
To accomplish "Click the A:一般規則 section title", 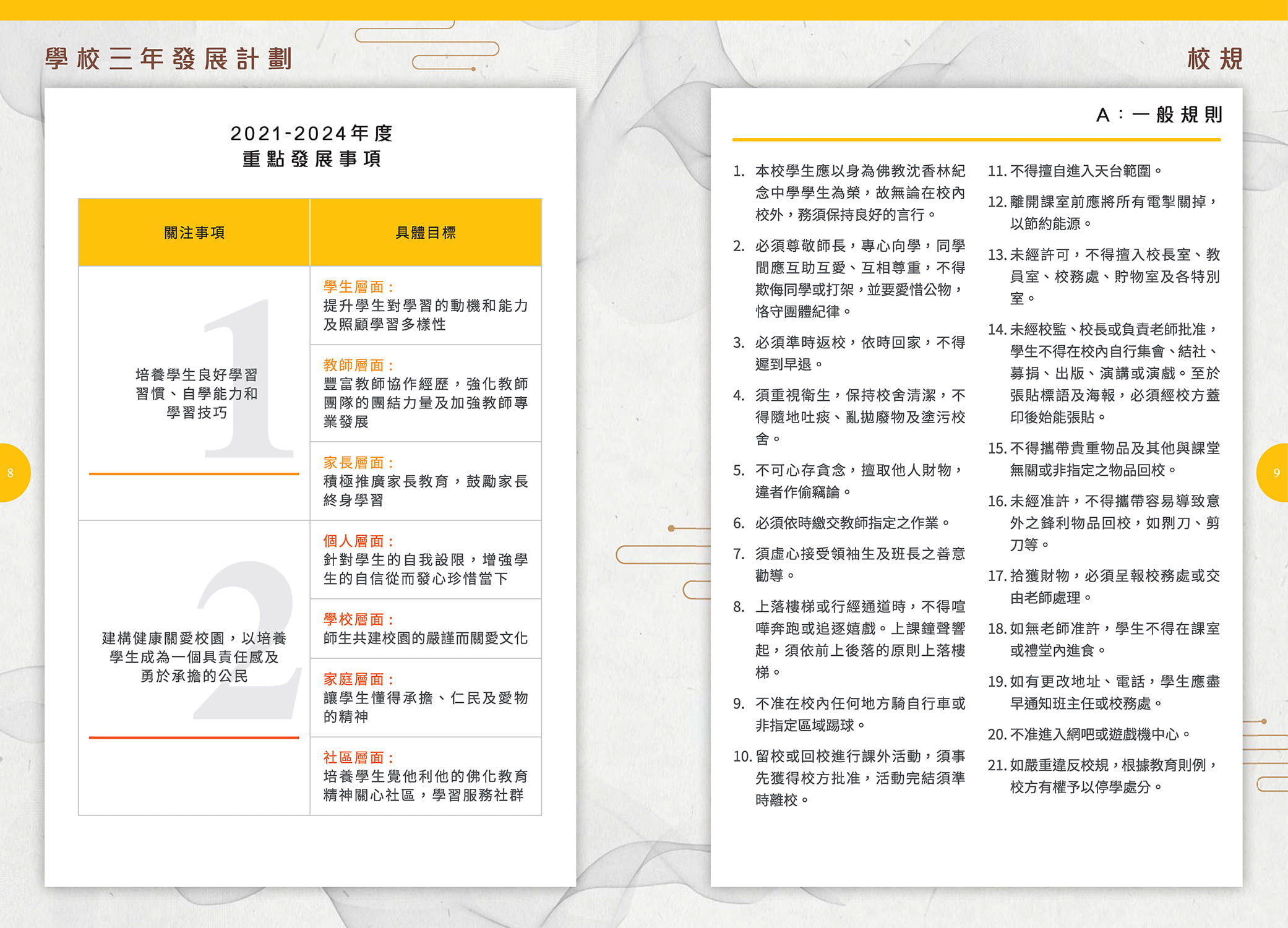I will tap(1159, 115).
